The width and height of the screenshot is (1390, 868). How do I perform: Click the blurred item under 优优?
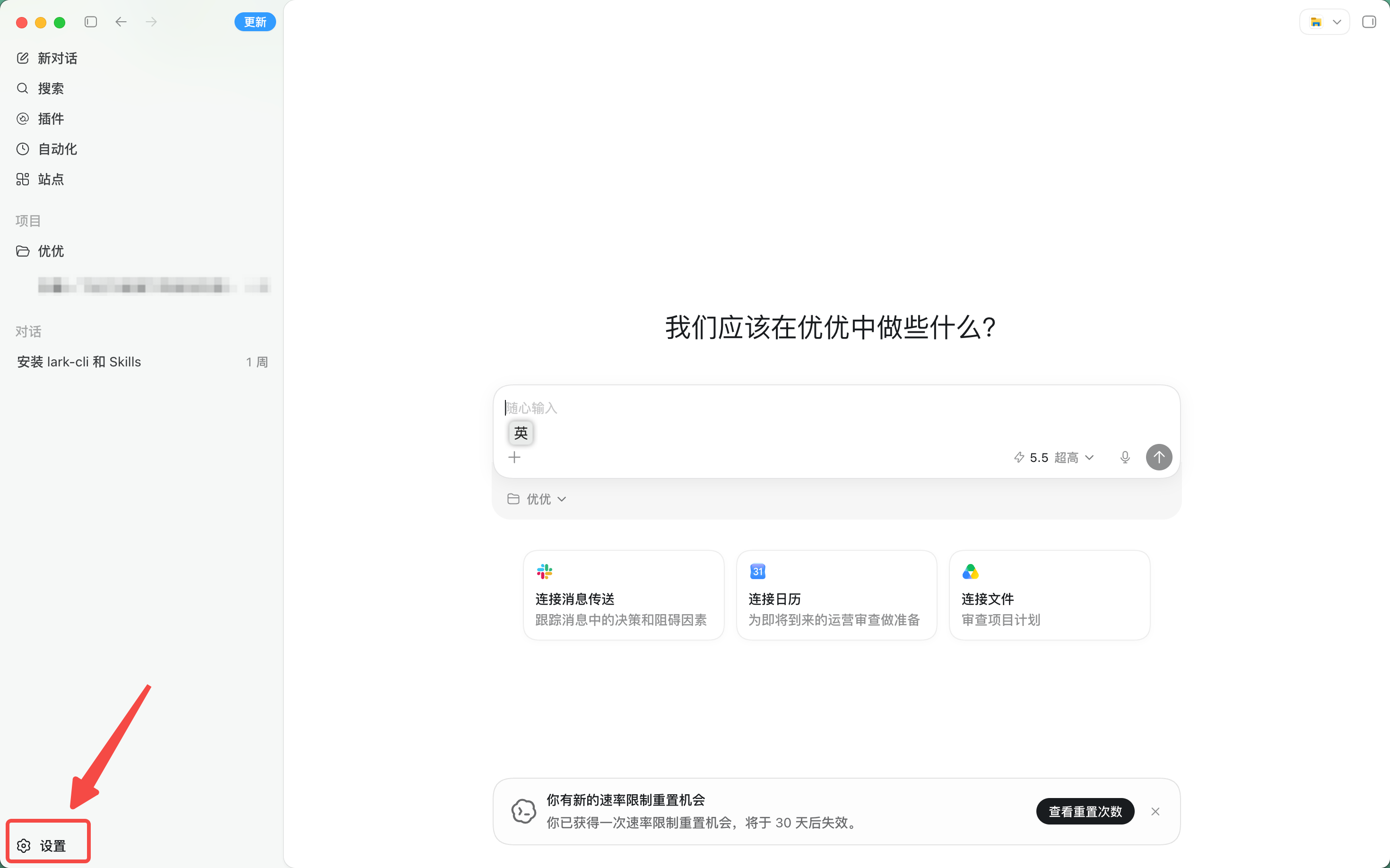point(154,285)
